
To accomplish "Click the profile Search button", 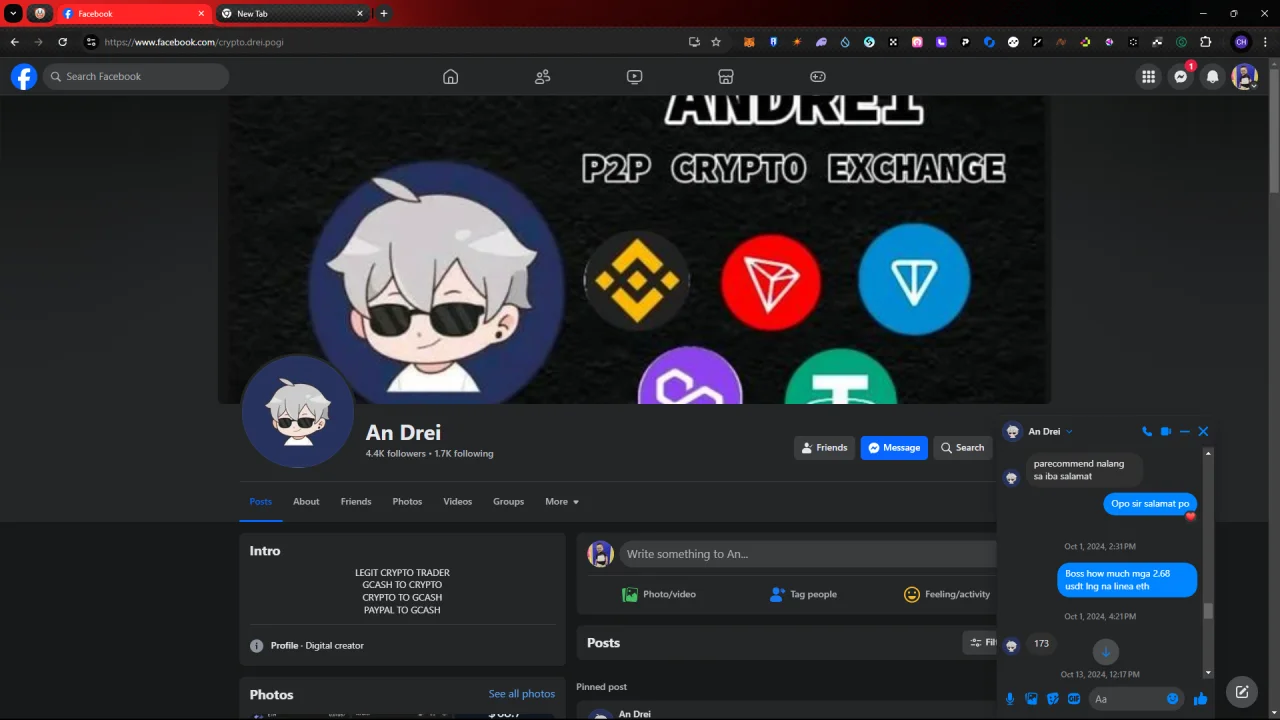I will click(963, 448).
